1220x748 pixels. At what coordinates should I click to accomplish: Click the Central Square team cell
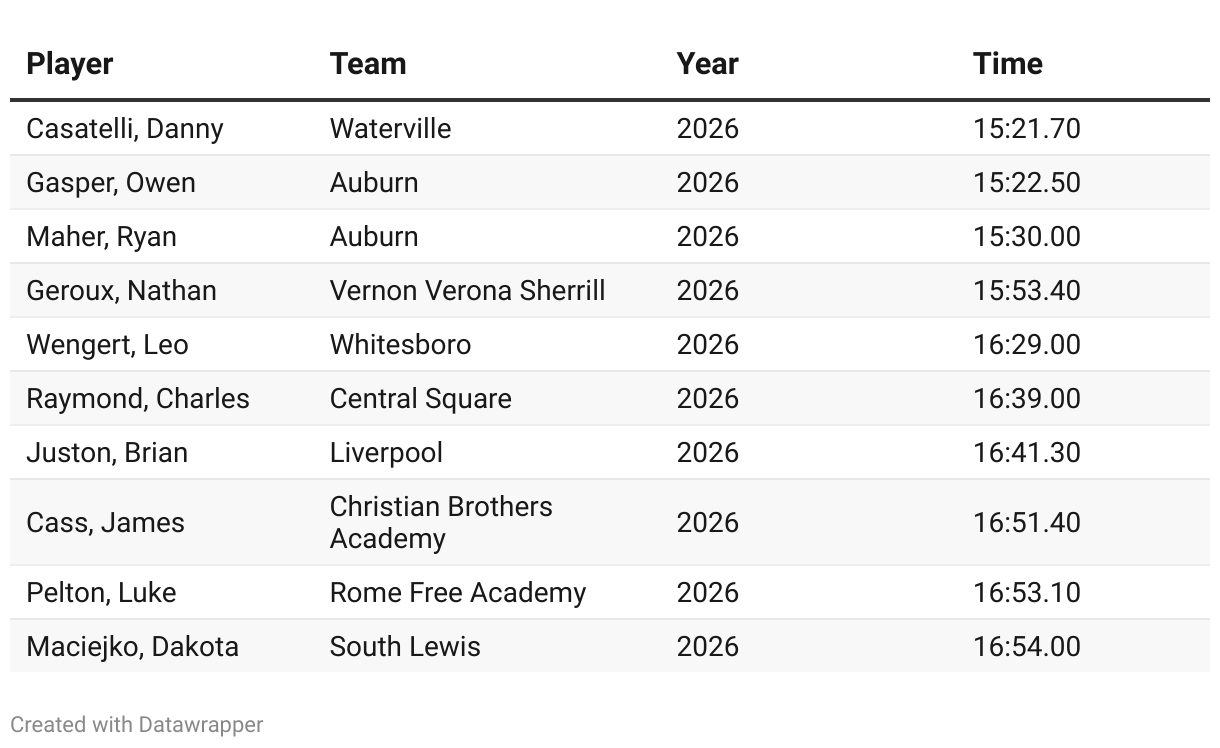pyautogui.click(x=420, y=399)
